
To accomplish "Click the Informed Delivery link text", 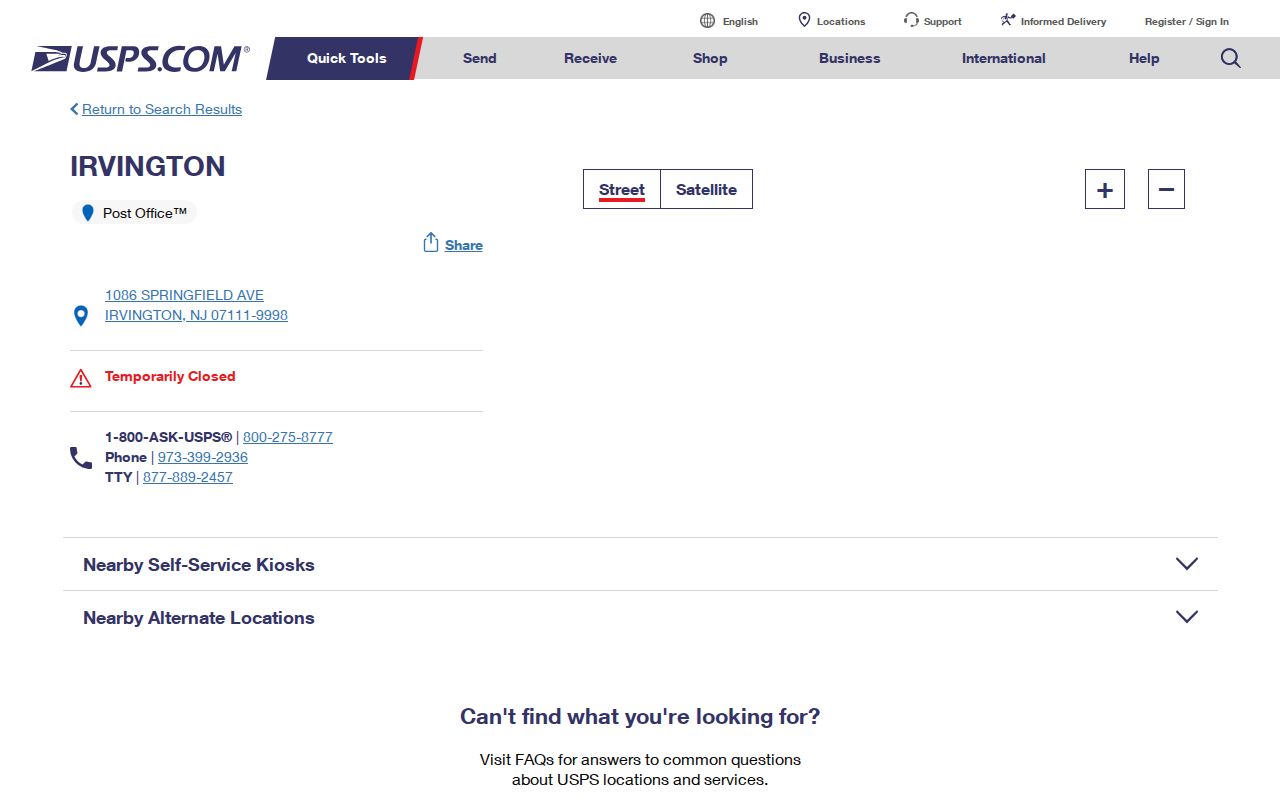I will pyautogui.click(x=1063, y=21).
